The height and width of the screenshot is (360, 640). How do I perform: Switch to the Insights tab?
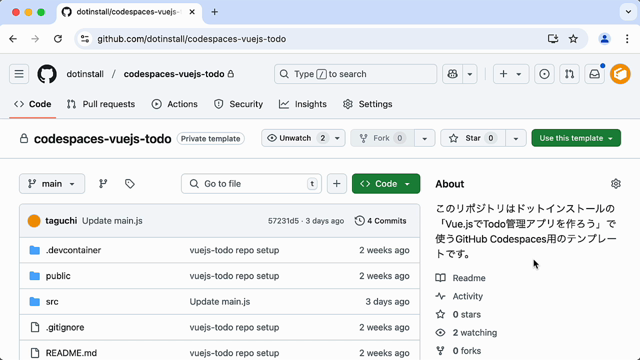click(x=303, y=104)
